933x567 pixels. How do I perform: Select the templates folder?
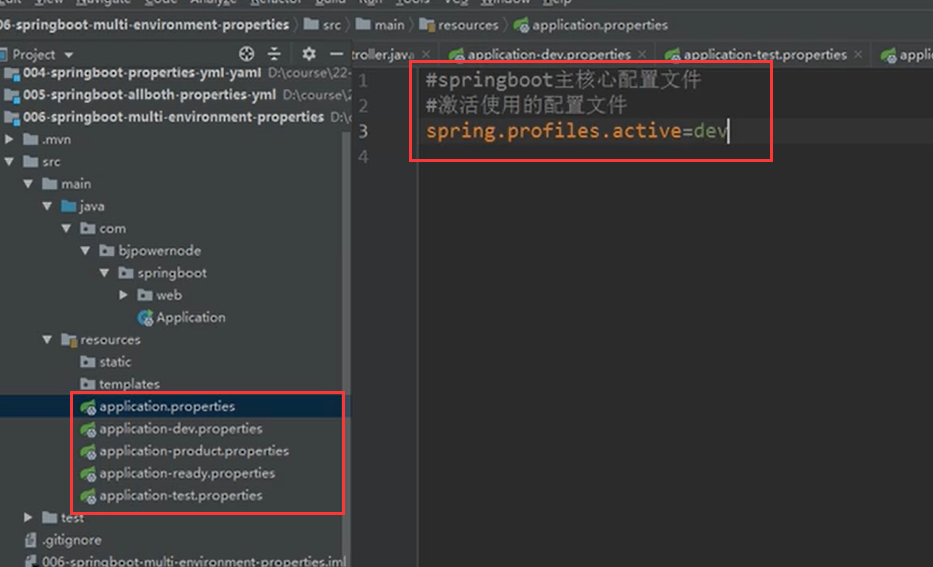pyautogui.click(x=129, y=384)
